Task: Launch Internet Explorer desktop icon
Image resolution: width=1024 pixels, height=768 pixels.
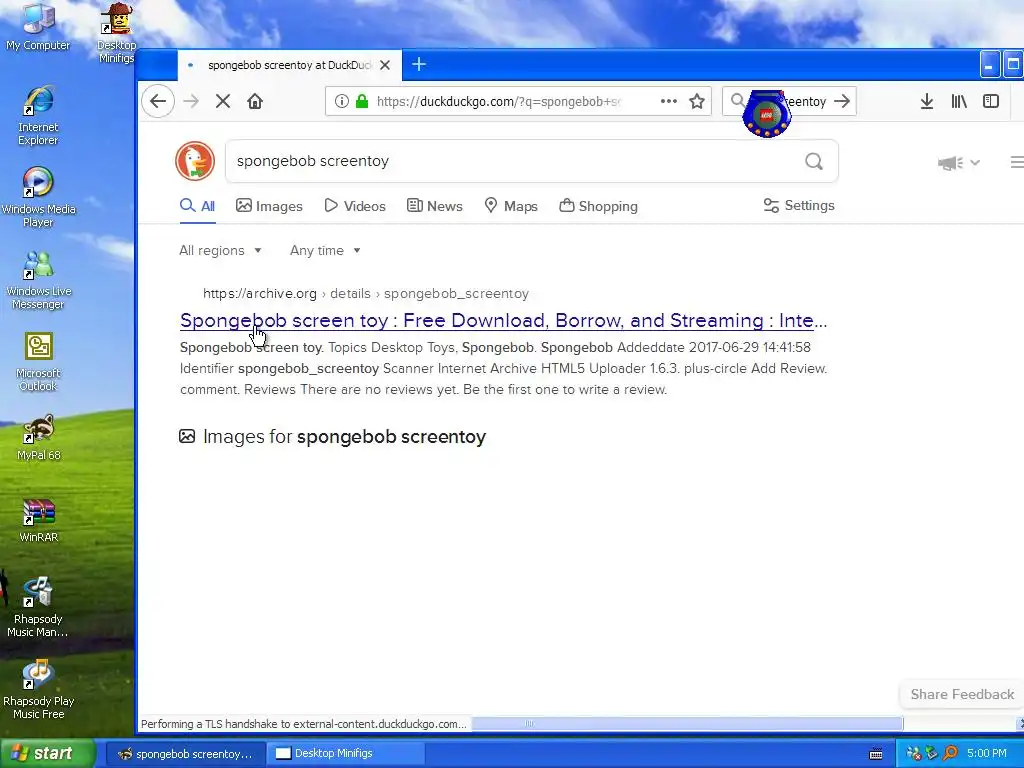Action: 38,115
